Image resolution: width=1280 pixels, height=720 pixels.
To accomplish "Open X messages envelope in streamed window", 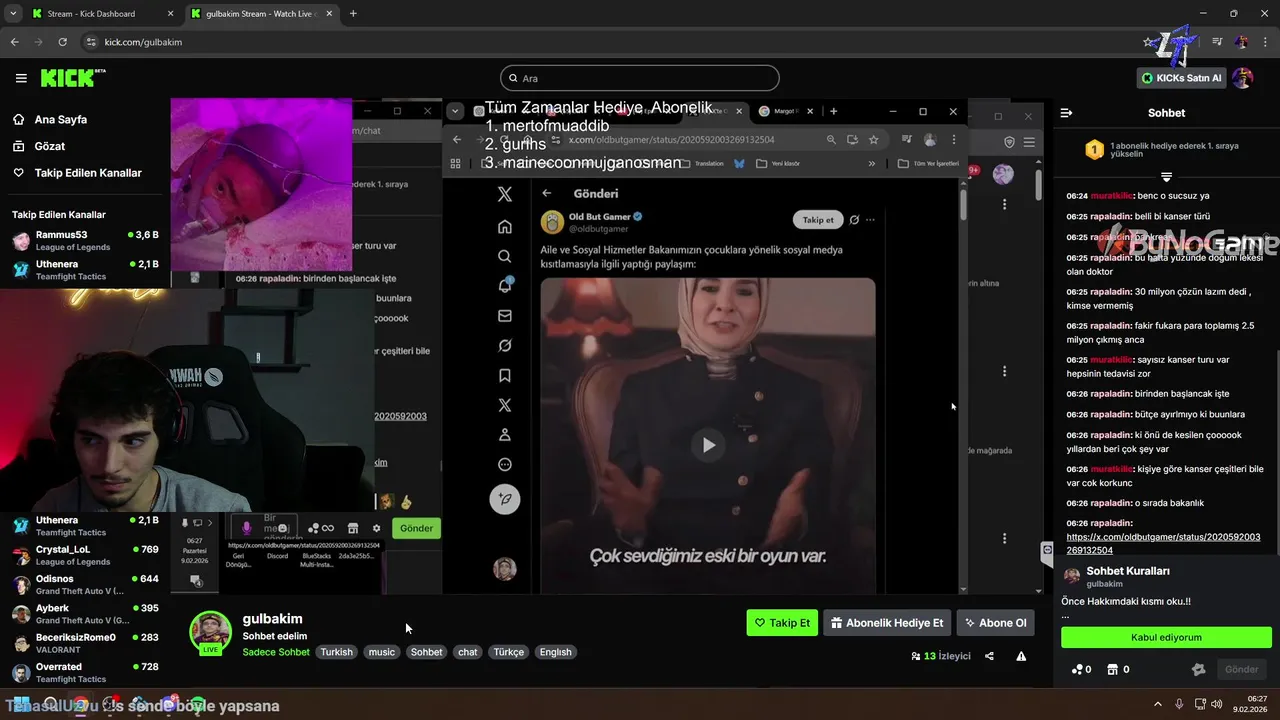I will coord(505,316).
